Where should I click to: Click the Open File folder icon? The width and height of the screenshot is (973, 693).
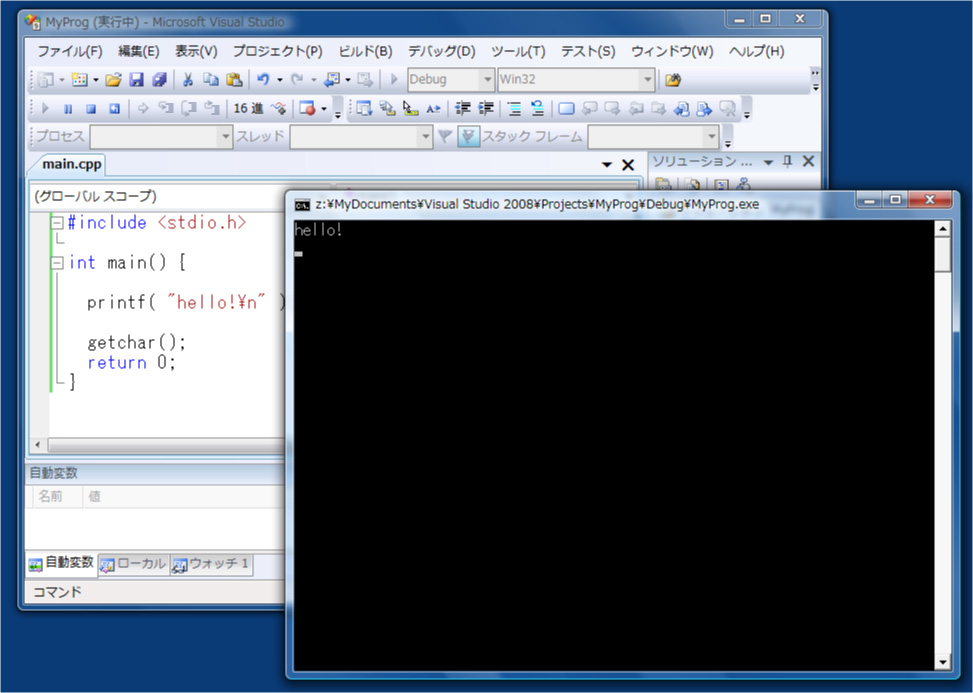point(113,80)
